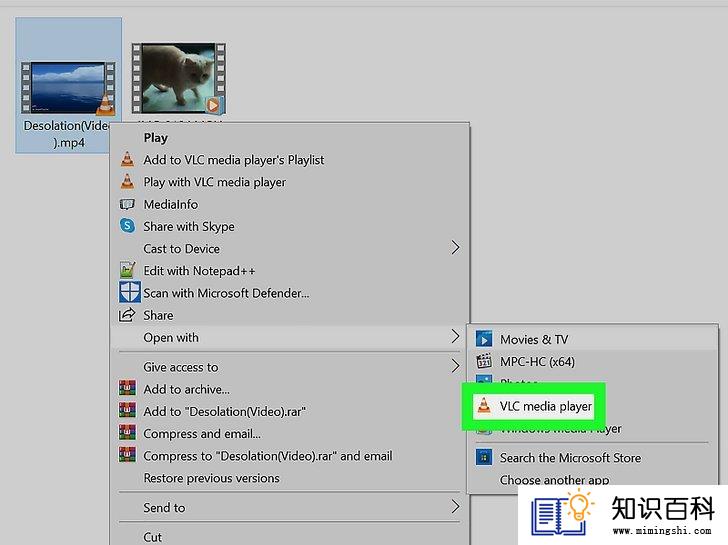Click the WinRAR icon beside Add to archive
728x545 pixels.
coord(128,389)
